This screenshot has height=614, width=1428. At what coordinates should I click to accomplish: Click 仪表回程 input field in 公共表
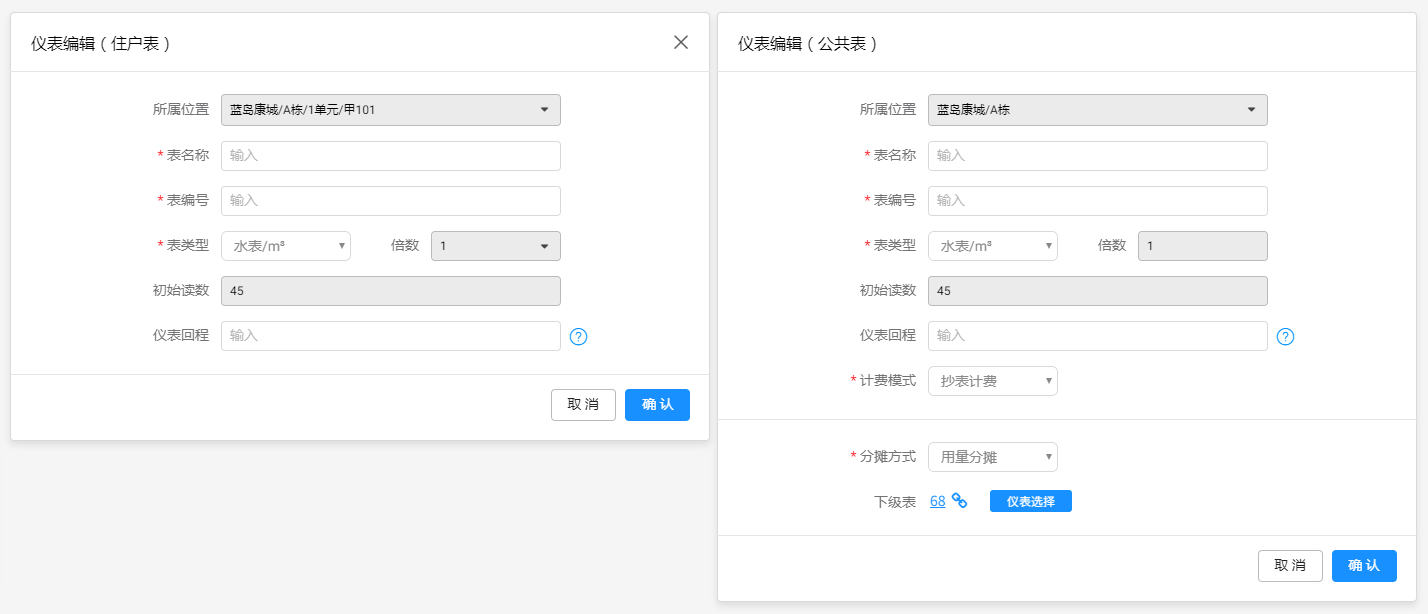[1097, 336]
